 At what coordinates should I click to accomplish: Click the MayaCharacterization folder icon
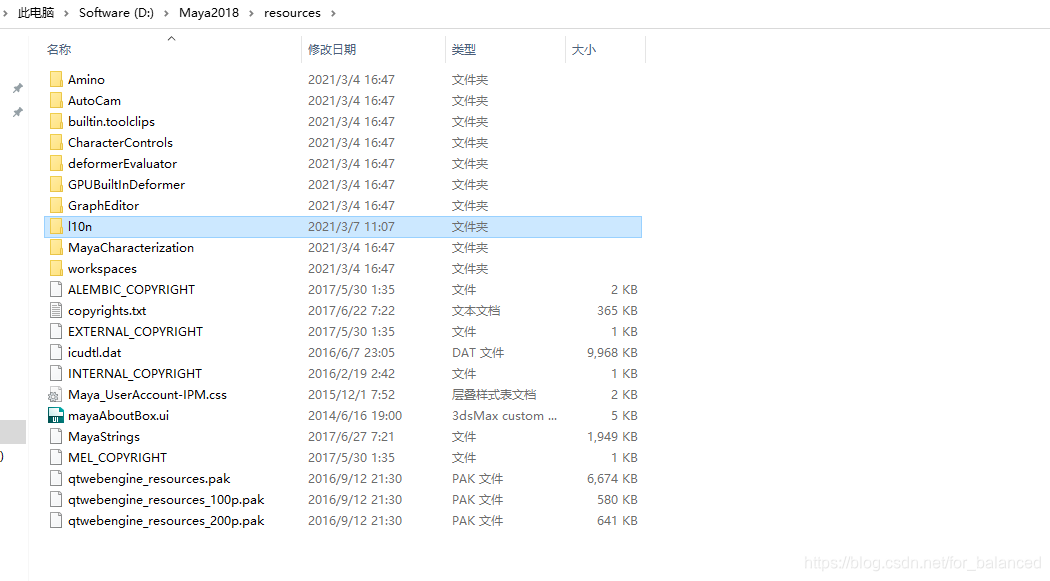56,248
